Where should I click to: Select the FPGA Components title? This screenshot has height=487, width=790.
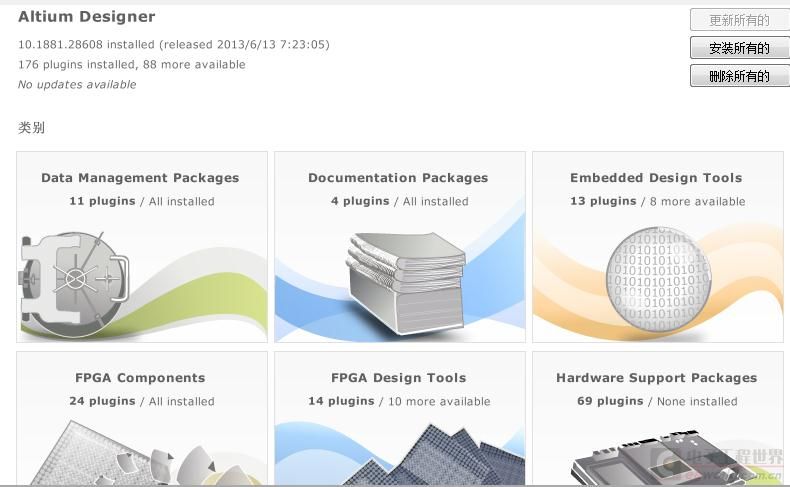pyautogui.click(x=140, y=378)
